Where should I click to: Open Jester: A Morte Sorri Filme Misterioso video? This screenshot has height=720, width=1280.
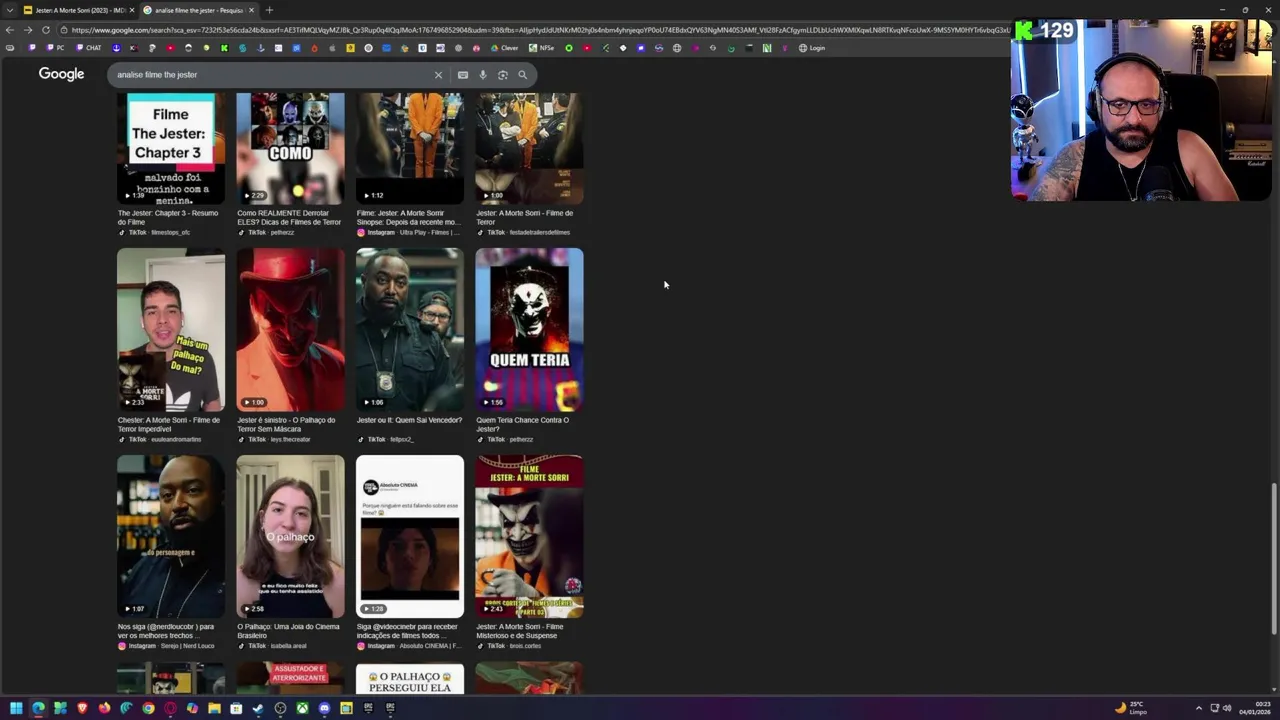pos(529,537)
